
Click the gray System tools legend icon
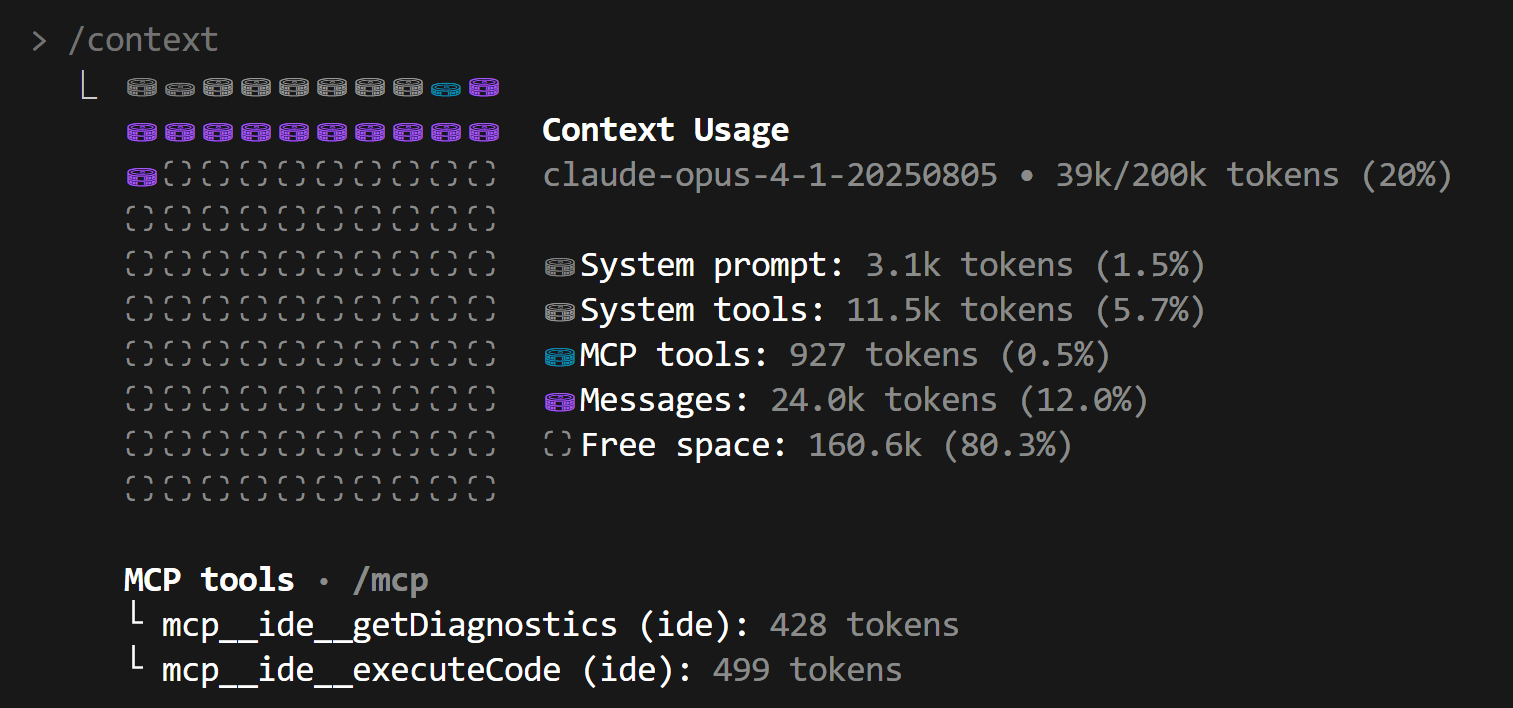point(559,312)
